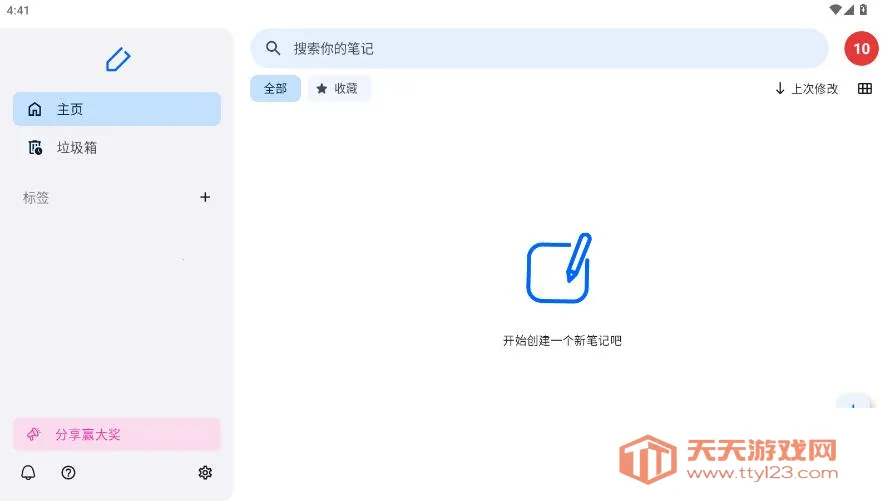Open the 垃圾箱 trash item
This screenshot has width=890, height=501.
[x=116, y=148]
